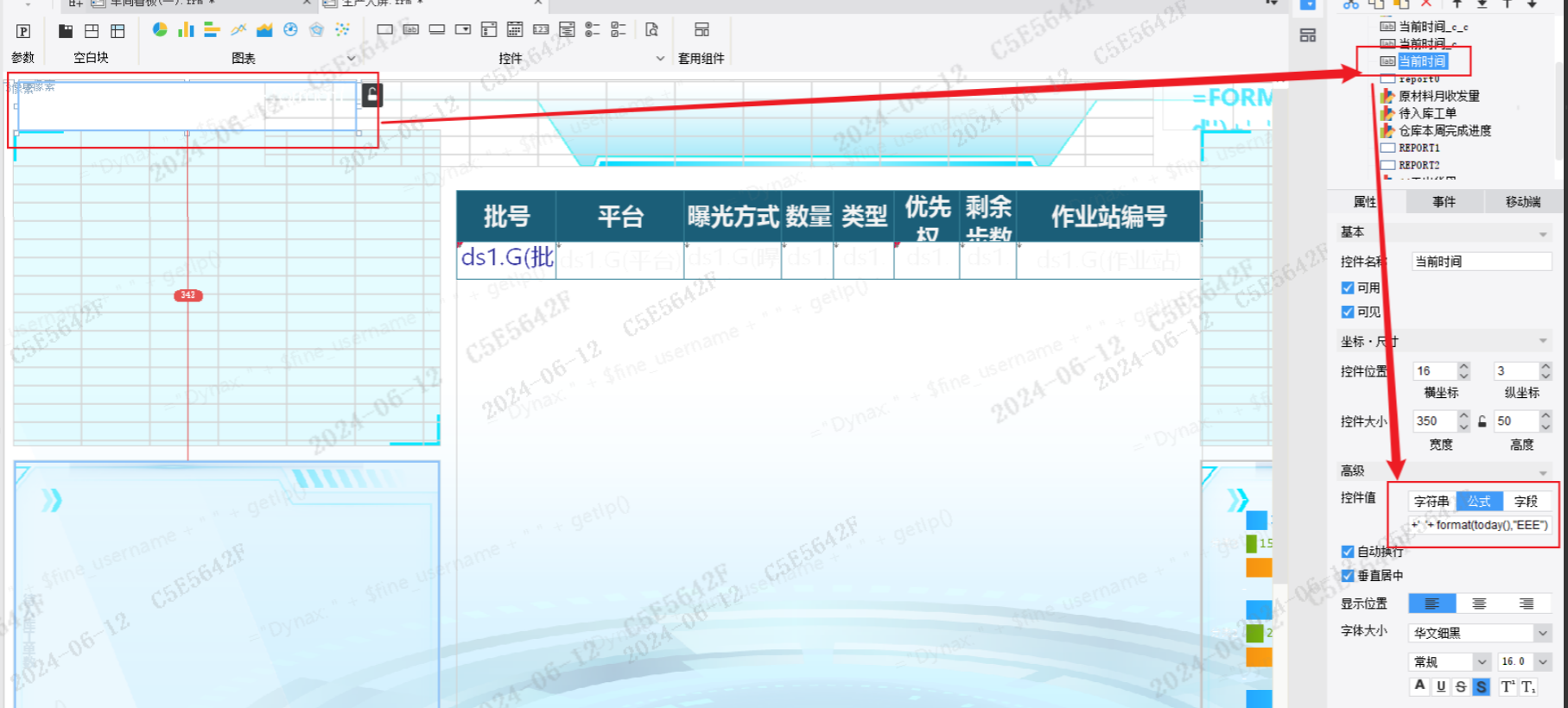Insert a scatter chart
The image size is (1568, 708).
tap(342, 30)
